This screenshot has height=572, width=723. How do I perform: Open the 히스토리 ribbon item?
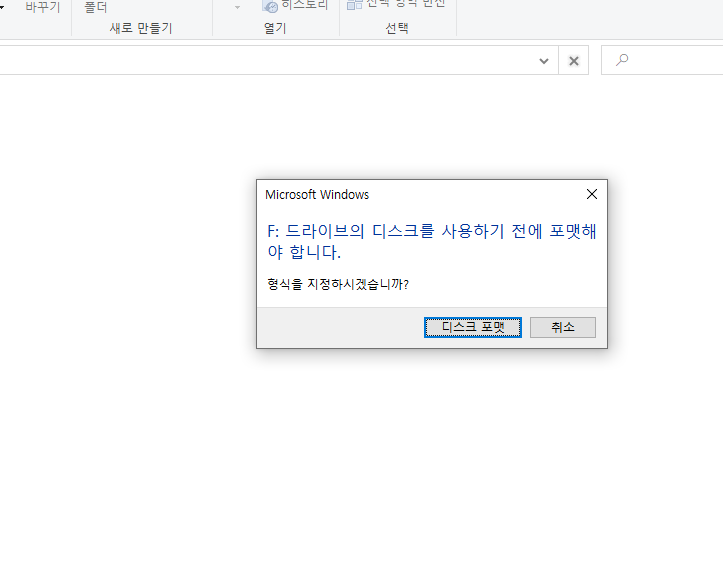coord(295,6)
